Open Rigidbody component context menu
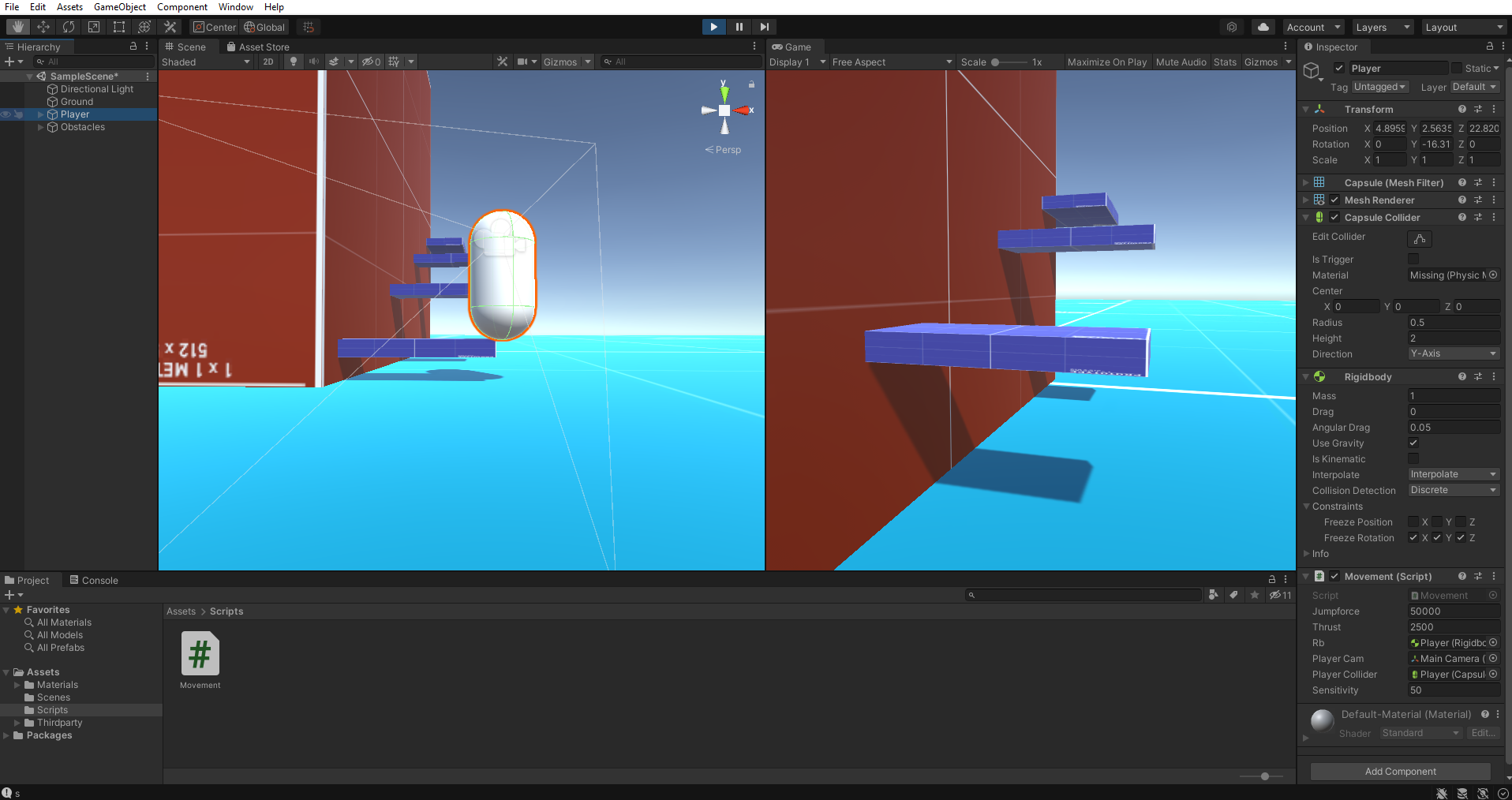This screenshot has width=1512, height=800. point(1494,376)
